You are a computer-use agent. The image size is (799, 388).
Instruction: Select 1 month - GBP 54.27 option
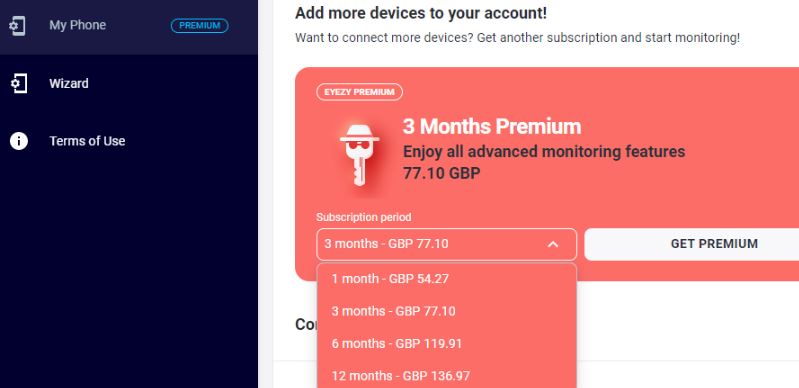tap(446, 279)
